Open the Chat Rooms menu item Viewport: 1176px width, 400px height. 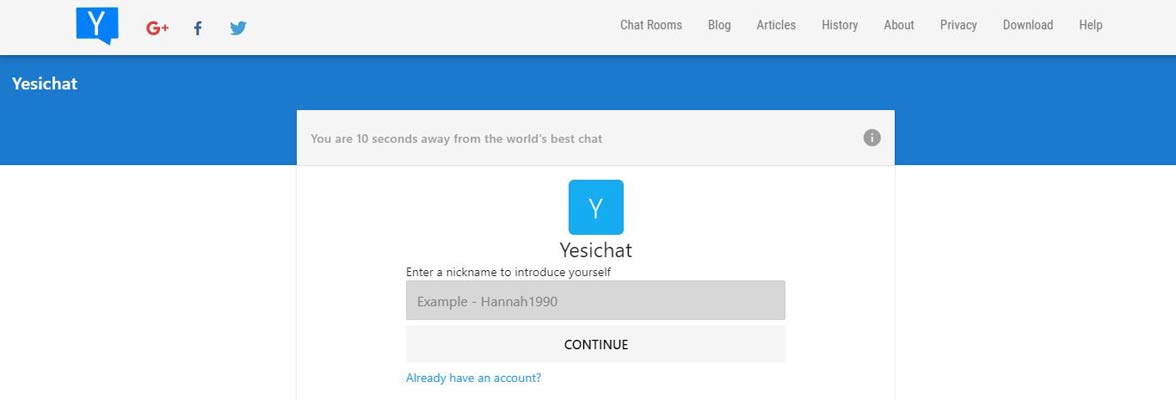pyautogui.click(x=651, y=26)
